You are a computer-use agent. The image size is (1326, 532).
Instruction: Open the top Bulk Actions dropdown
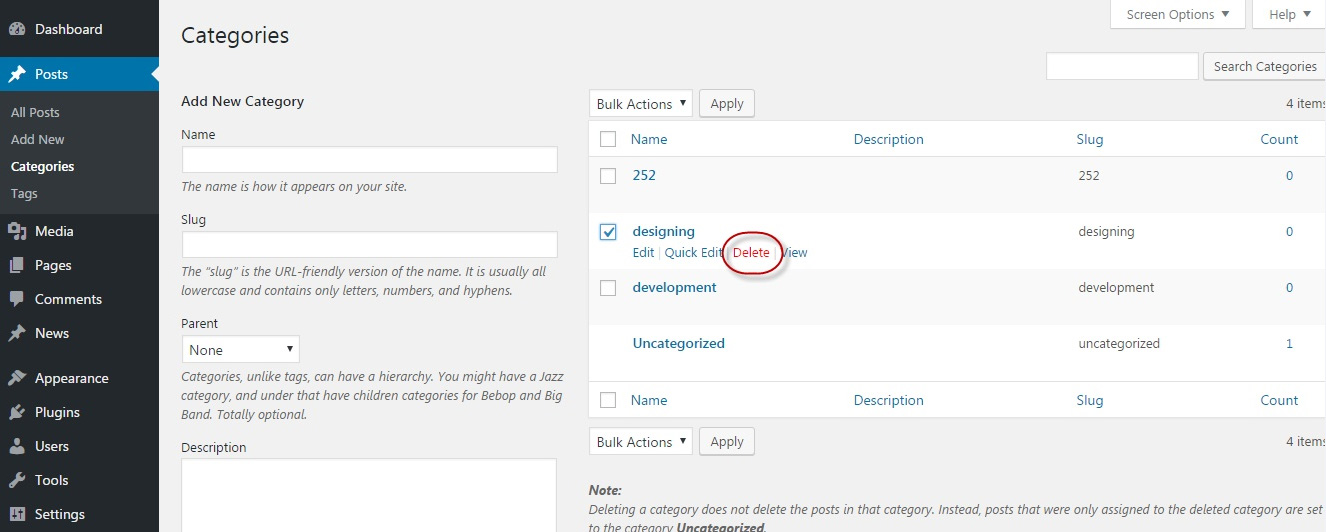[641, 104]
